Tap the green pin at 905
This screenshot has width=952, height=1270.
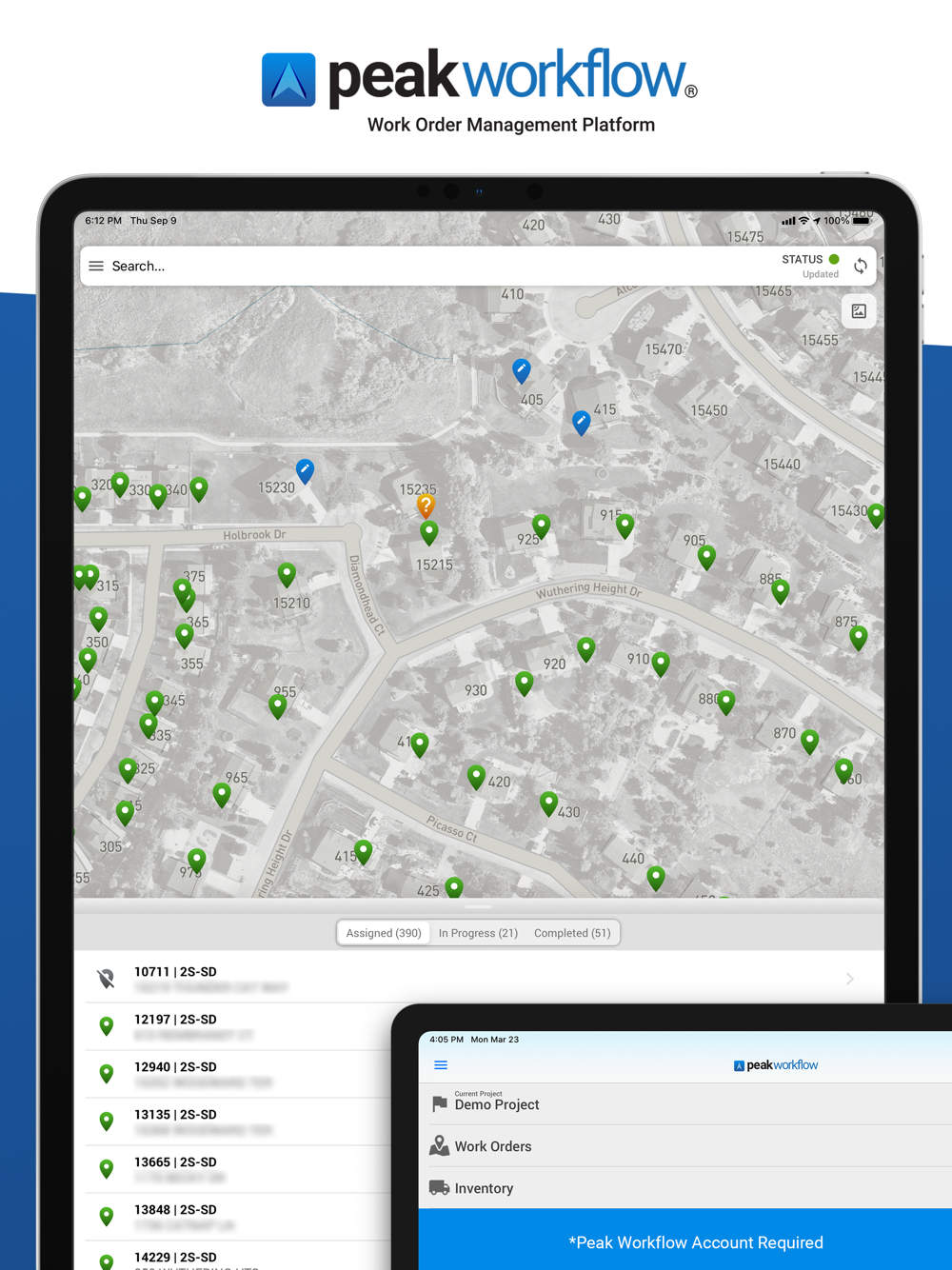coord(706,557)
